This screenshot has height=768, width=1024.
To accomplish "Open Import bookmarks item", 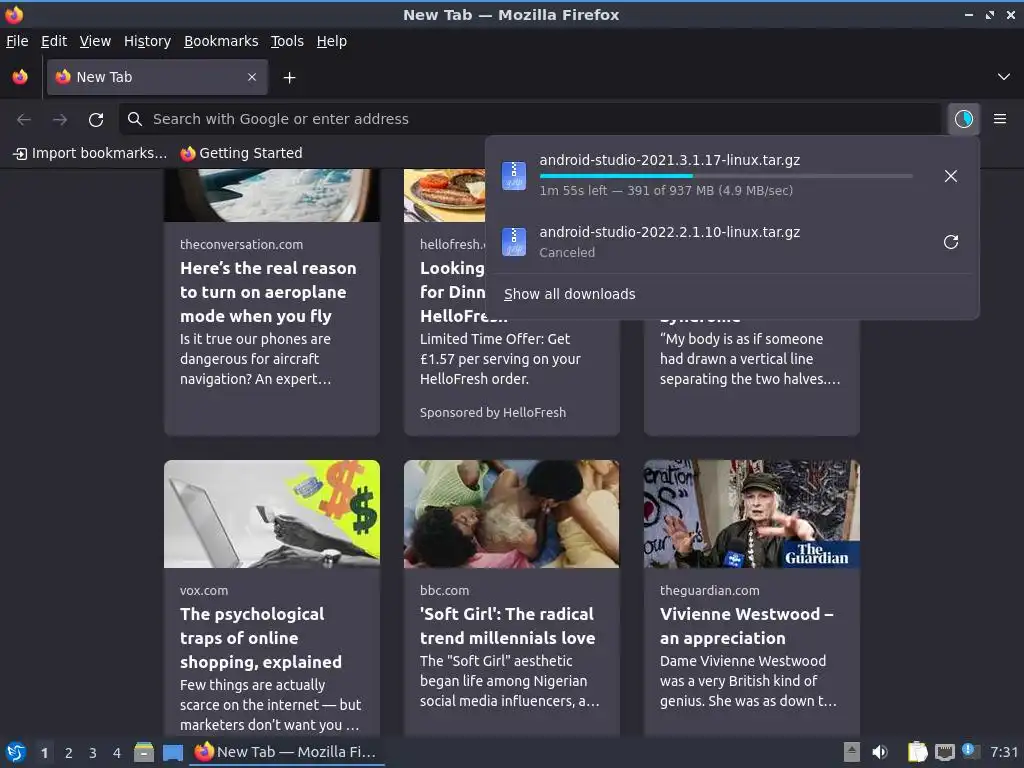I will [x=90, y=153].
